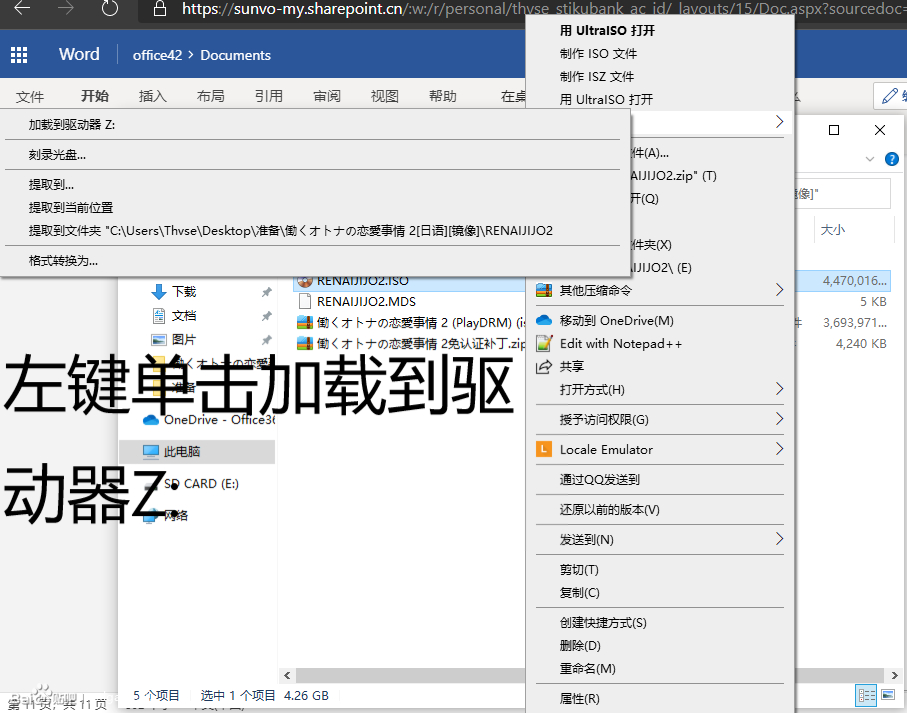Click the Notepad++ icon in context menu
Screen dimensions: 907x713
coord(544,343)
